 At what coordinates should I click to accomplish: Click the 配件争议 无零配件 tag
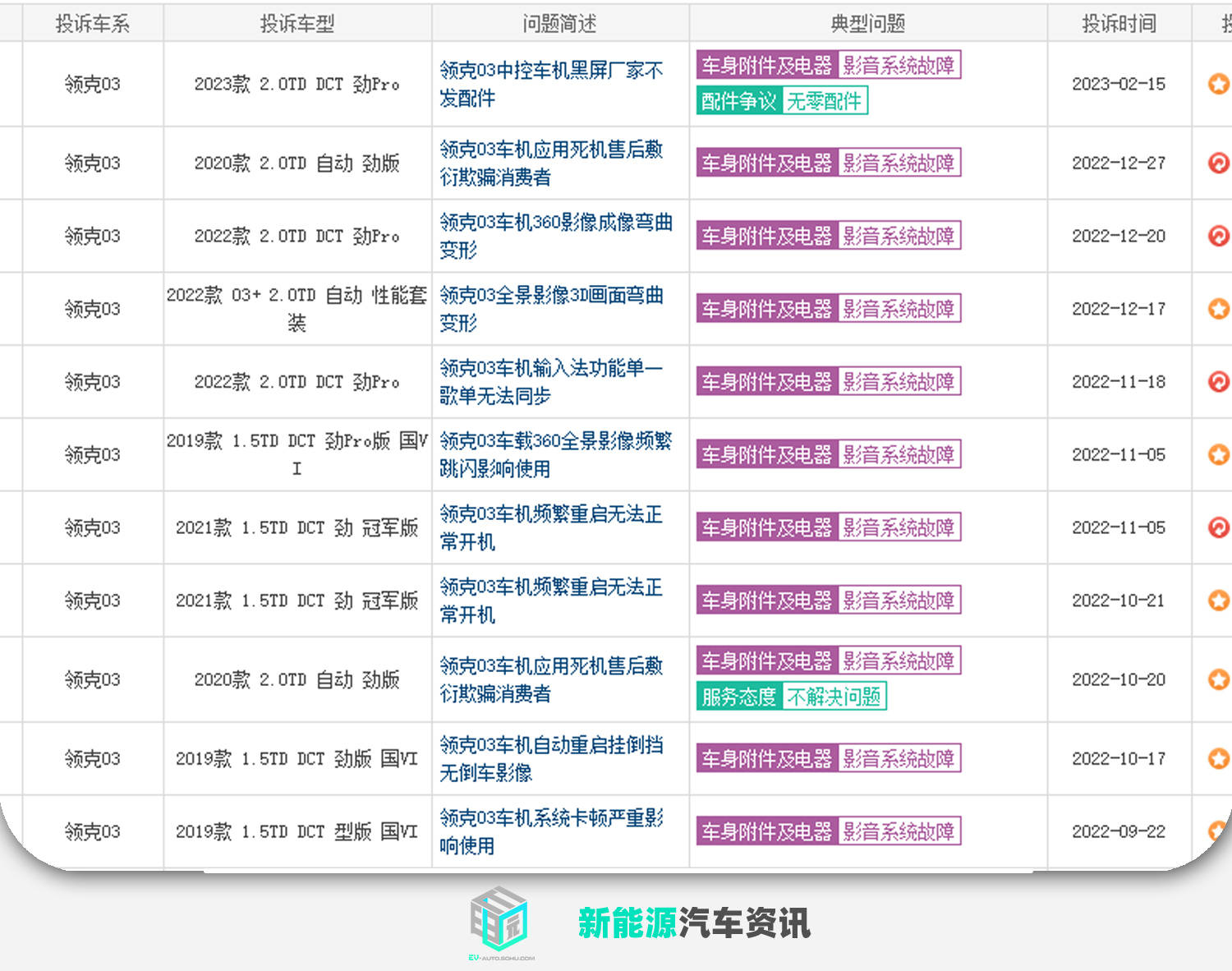[782, 101]
